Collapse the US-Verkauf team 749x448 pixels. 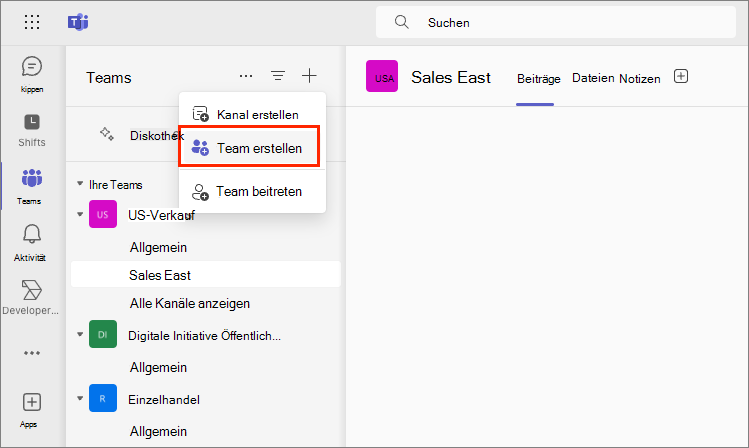click(x=80, y=214)
